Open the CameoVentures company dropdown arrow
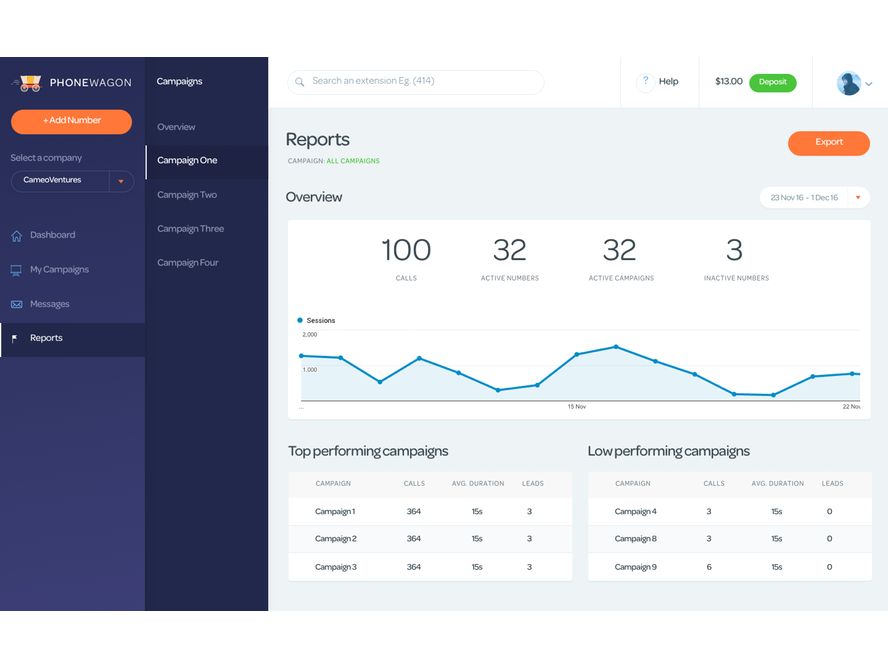The image size is (888, 666). pyautogui.click(x=121, y=181)
